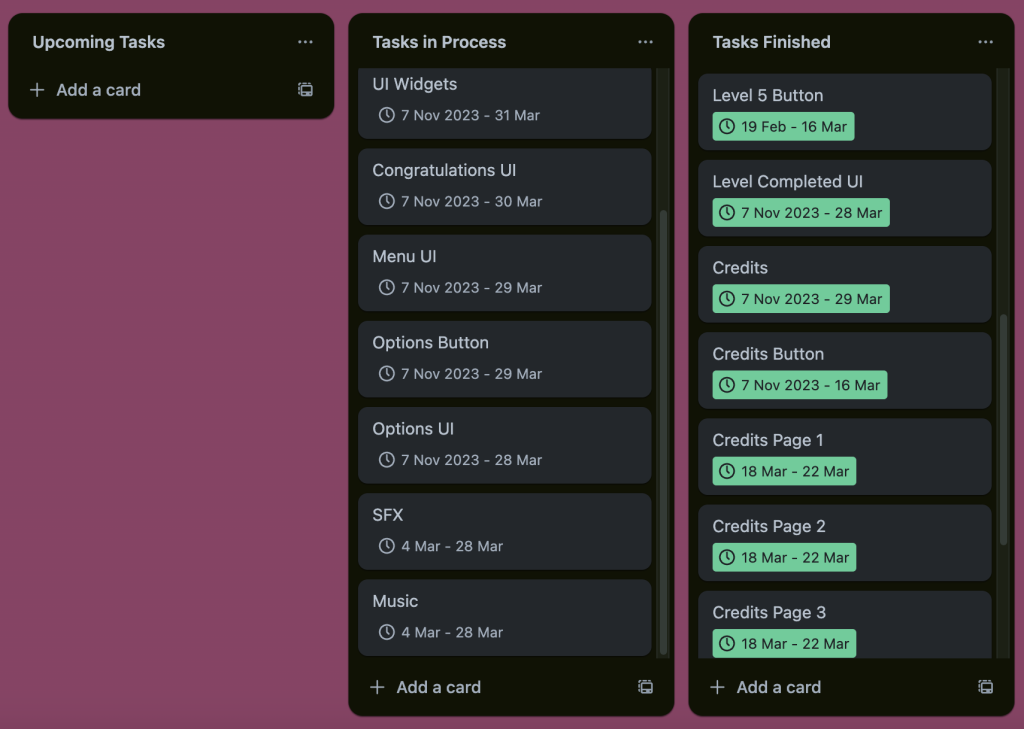
Task: Click template icon in Tasks Finished list
Action: point(985,687)
